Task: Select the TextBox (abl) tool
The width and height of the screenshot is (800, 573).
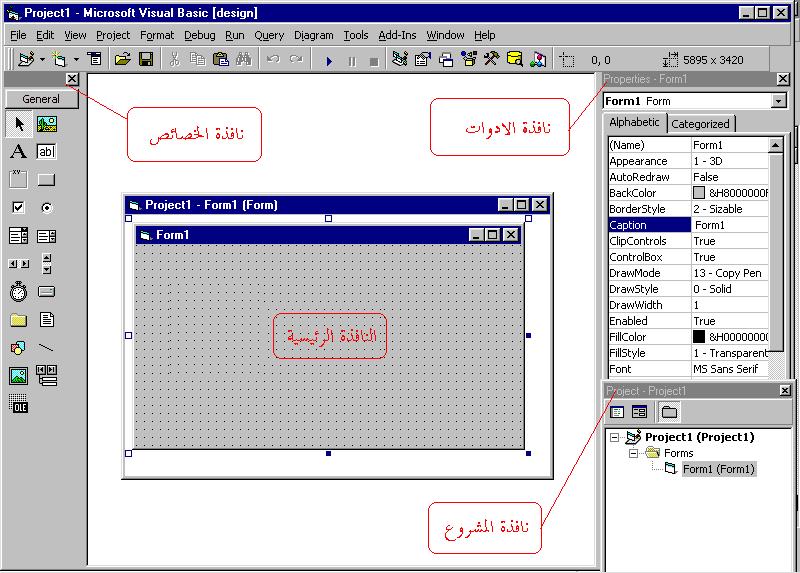Action: (46, 152)
